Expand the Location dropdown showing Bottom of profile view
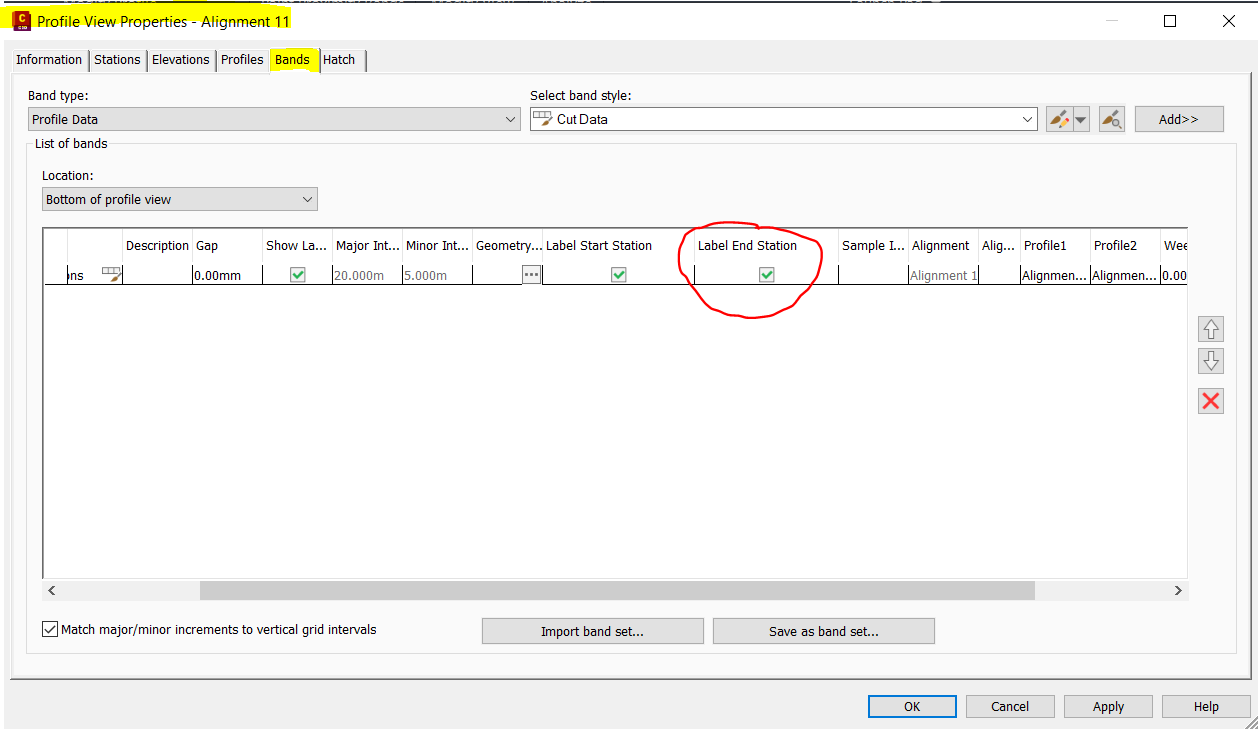Screen dimensions: 1258x729 305,198
